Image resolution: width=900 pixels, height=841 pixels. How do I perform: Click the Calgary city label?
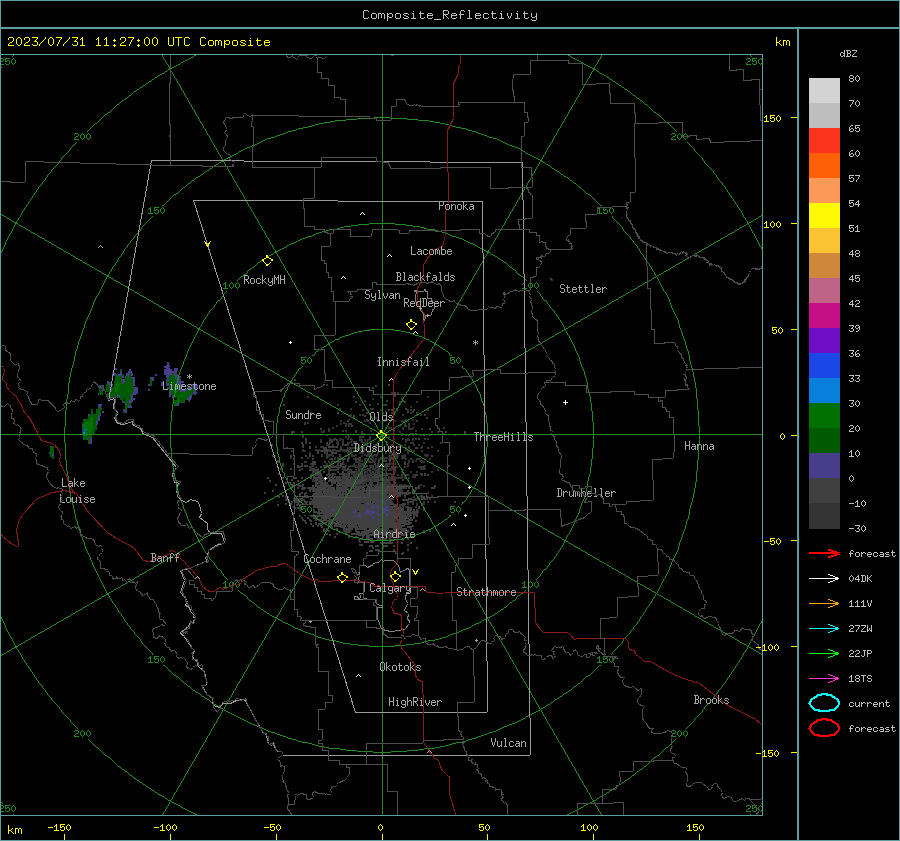coord(390,588)
